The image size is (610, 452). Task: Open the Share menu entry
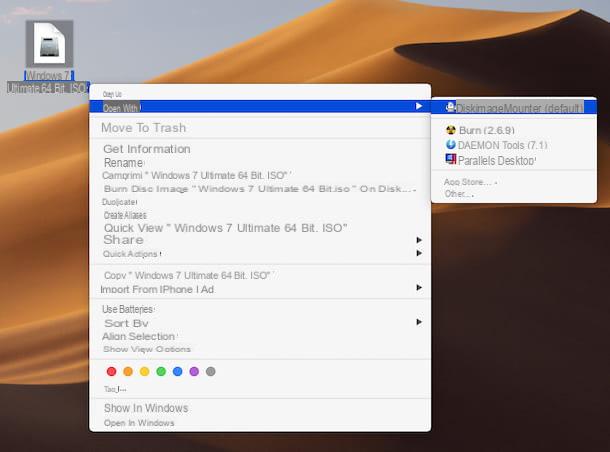[x=123, y=240]
